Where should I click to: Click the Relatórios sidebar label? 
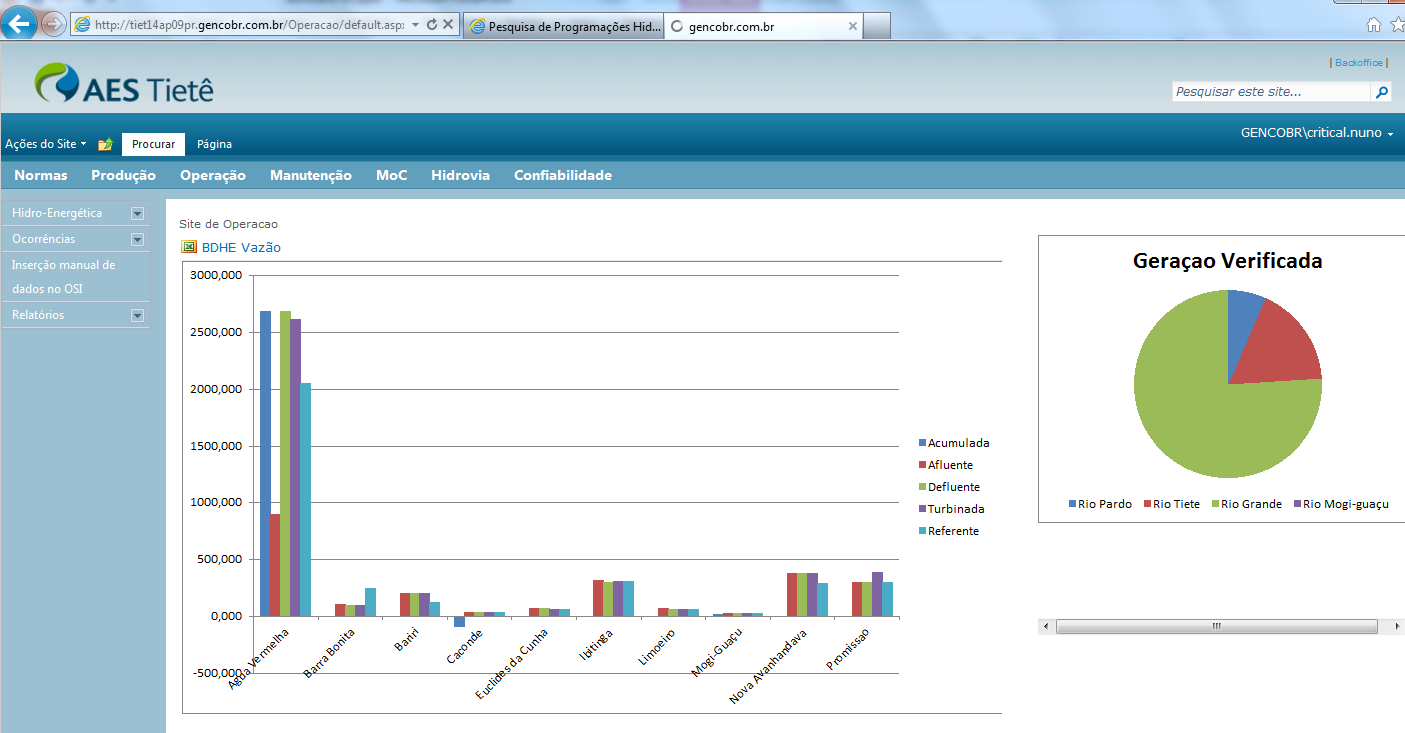coord(38,315)
